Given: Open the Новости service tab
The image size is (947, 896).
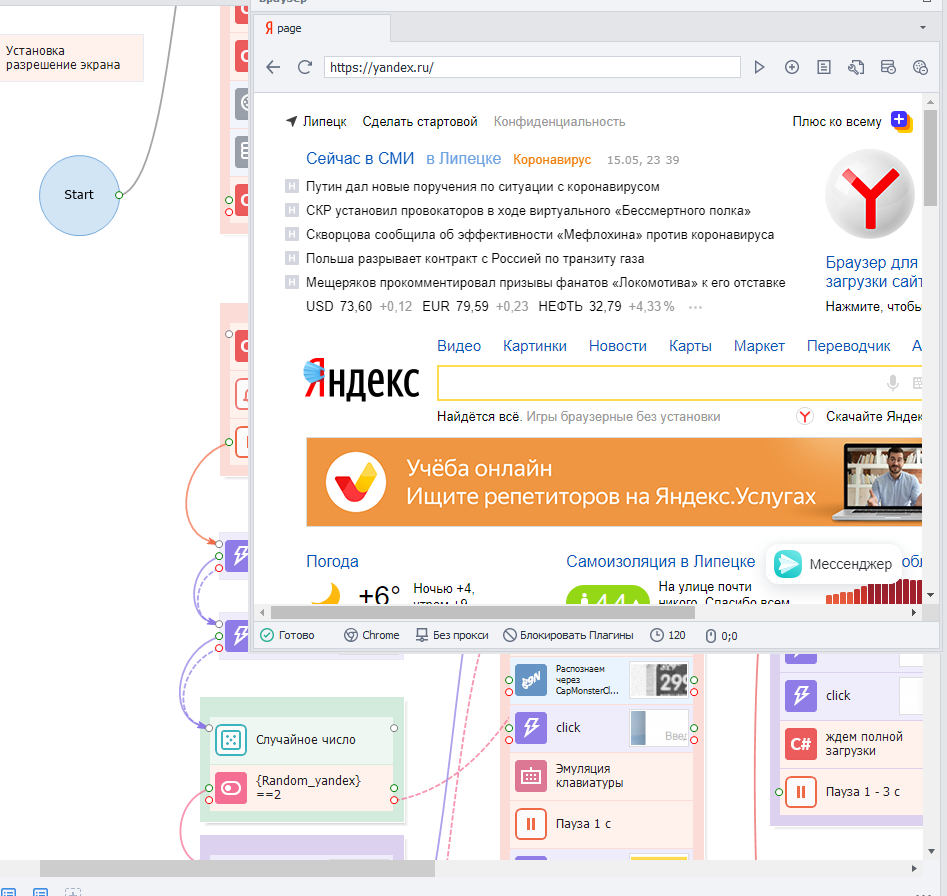Looking at the screenshot, I should pos(617,346).
